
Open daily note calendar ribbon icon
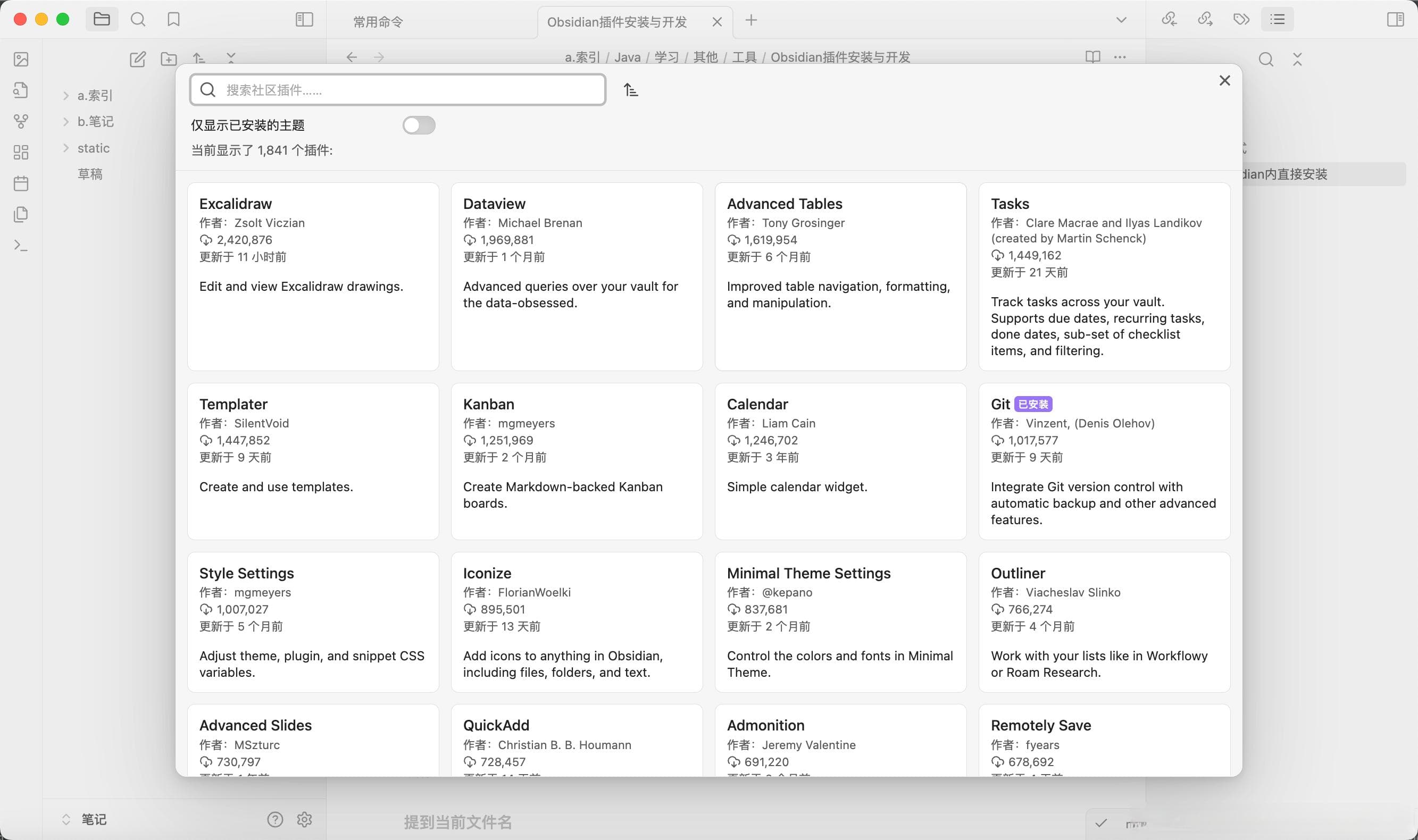21,183
